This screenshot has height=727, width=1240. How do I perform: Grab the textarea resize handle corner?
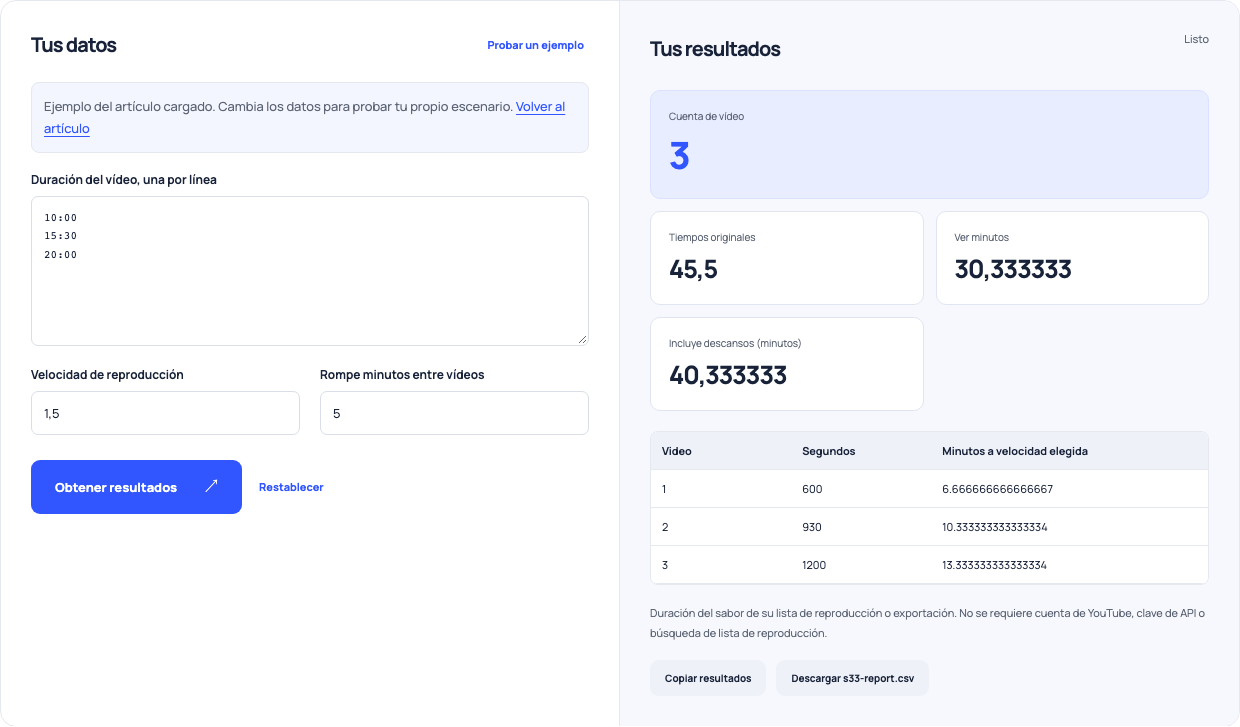[x=582, y=339]
